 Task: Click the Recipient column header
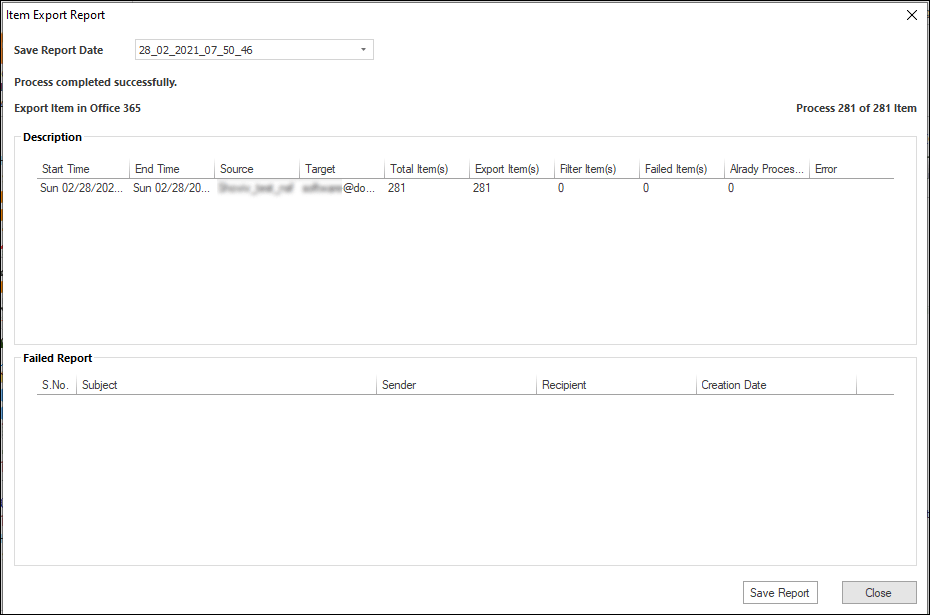tap(616, 385)
